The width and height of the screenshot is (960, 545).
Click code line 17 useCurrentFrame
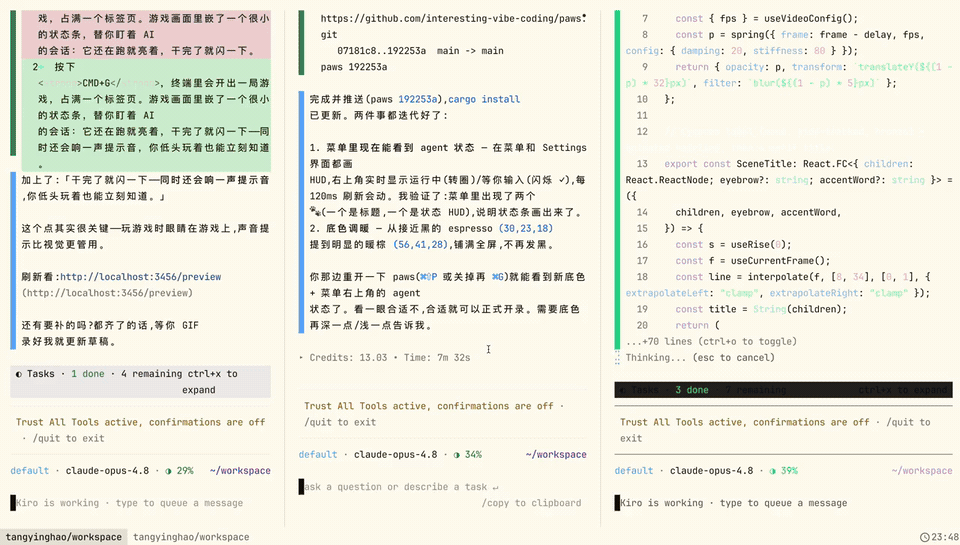pos(753,261)
